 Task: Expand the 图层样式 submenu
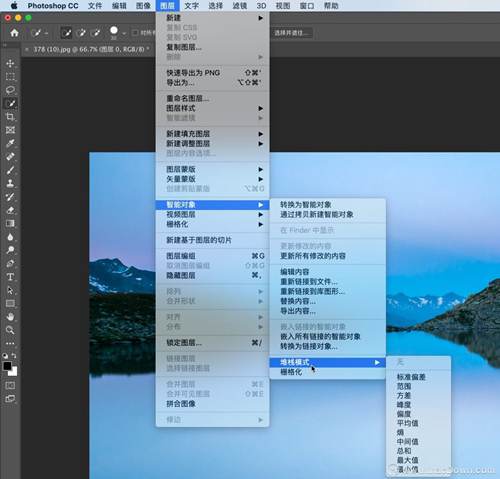[x=212, y=108]
